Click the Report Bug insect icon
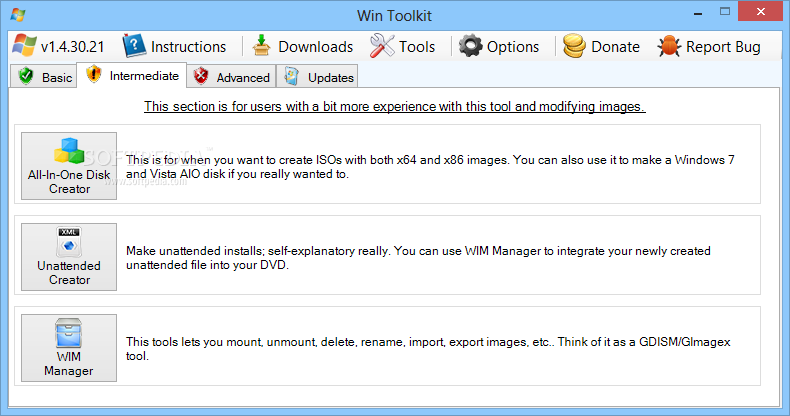 [669, 46]
